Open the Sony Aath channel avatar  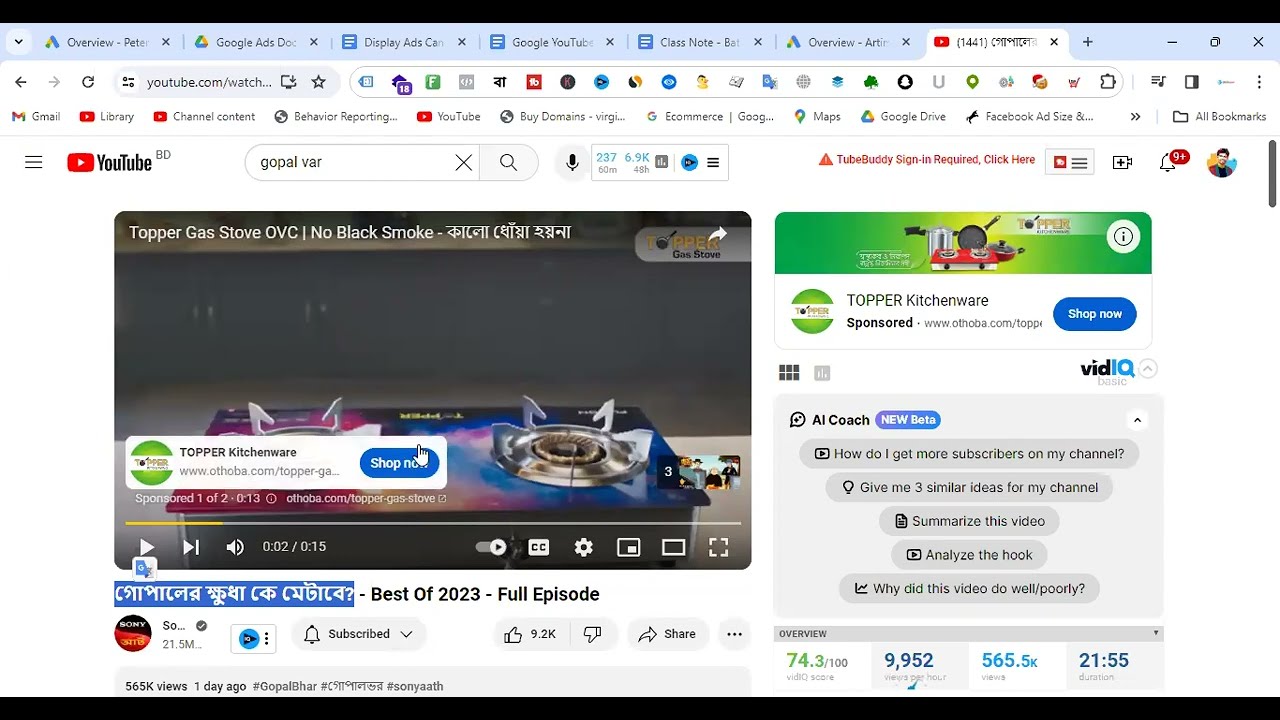[x=133, y=634]
